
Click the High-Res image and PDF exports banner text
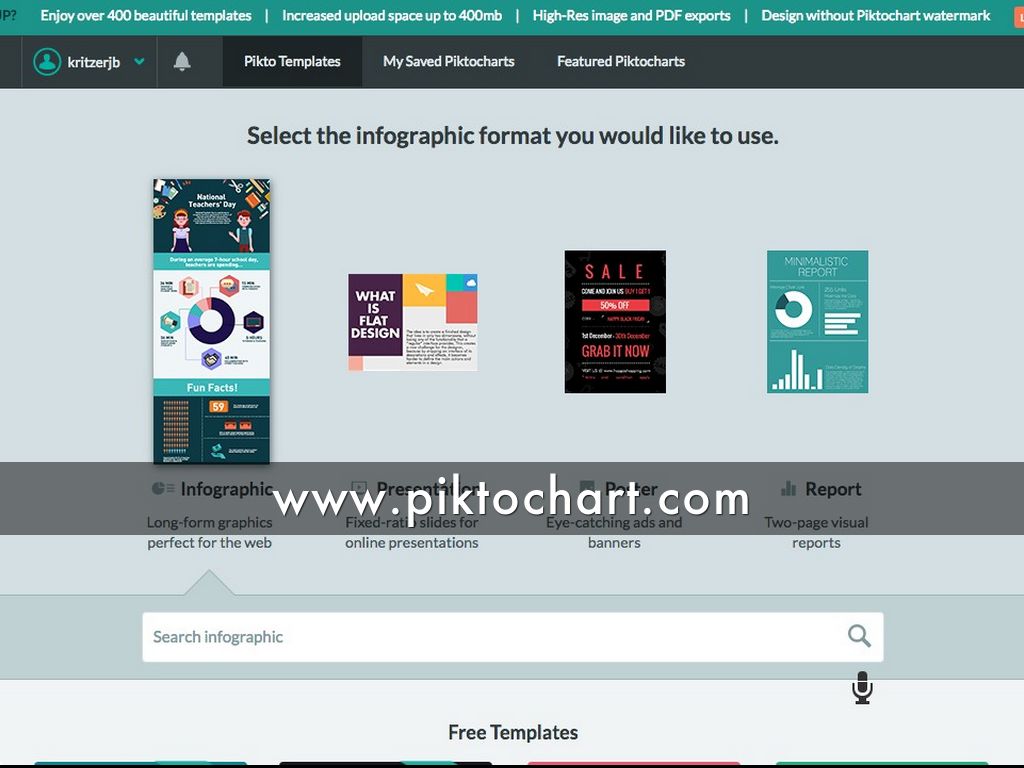pyautogui.click(x=631, y=16)
